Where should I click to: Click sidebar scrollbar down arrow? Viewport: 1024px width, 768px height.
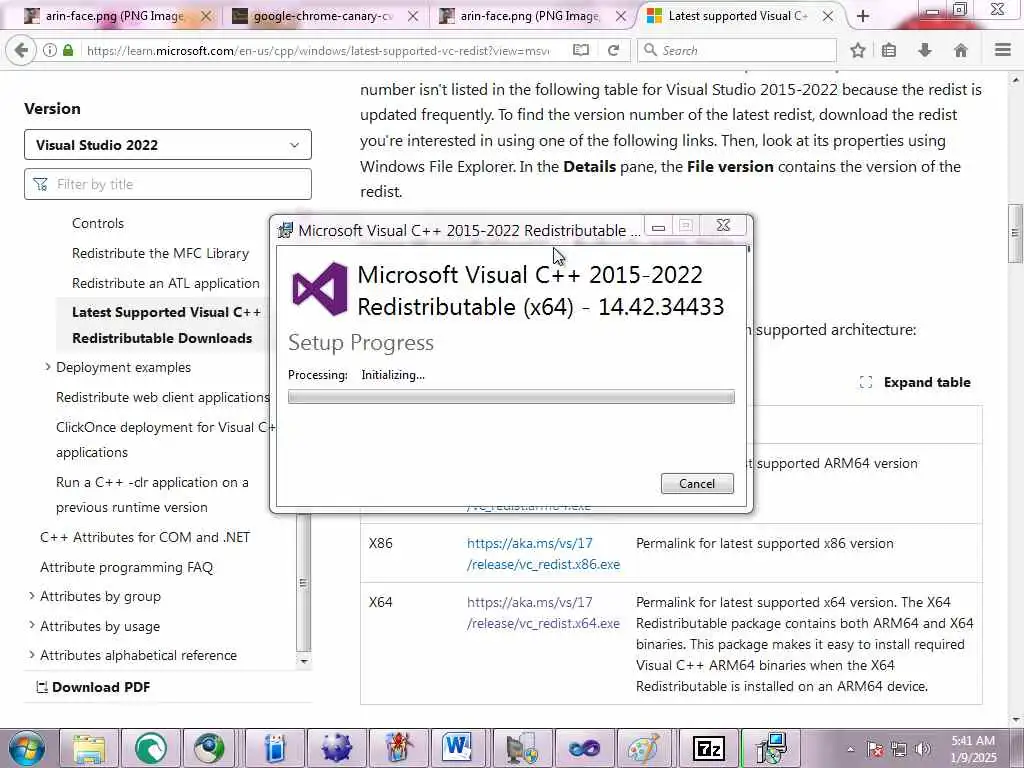tap(303, 661)
